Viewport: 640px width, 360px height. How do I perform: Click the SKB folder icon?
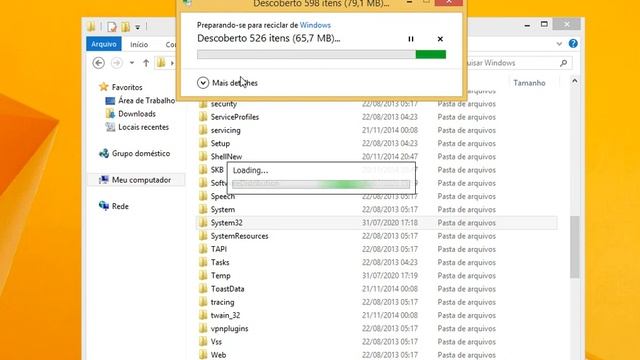[203, 170]
